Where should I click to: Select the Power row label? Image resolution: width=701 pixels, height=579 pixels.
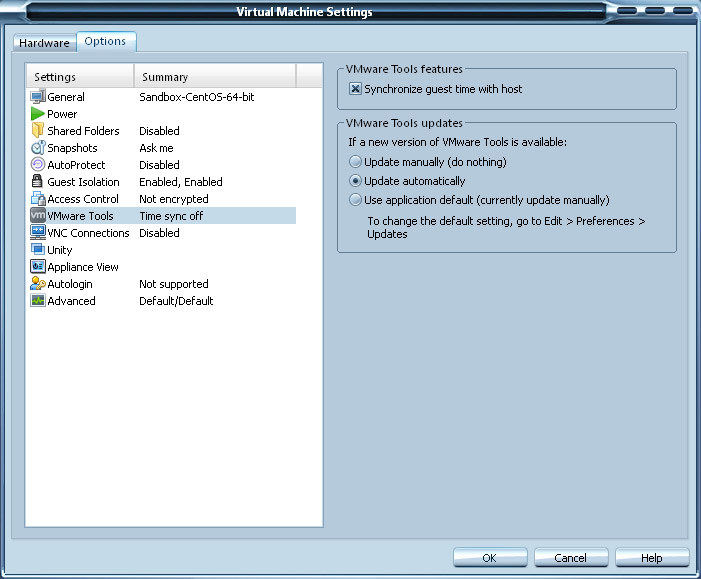tap(62, 114)
